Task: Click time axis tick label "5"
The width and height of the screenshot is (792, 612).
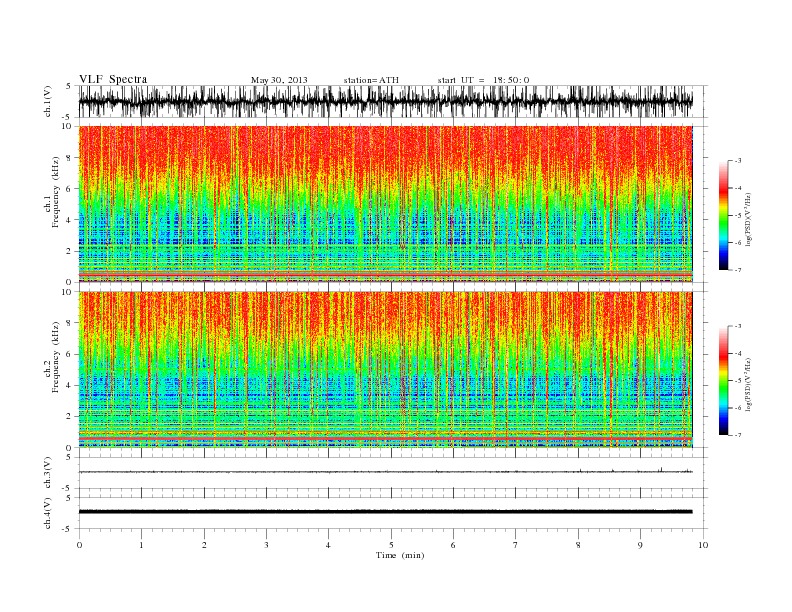Action: [391, 545]
